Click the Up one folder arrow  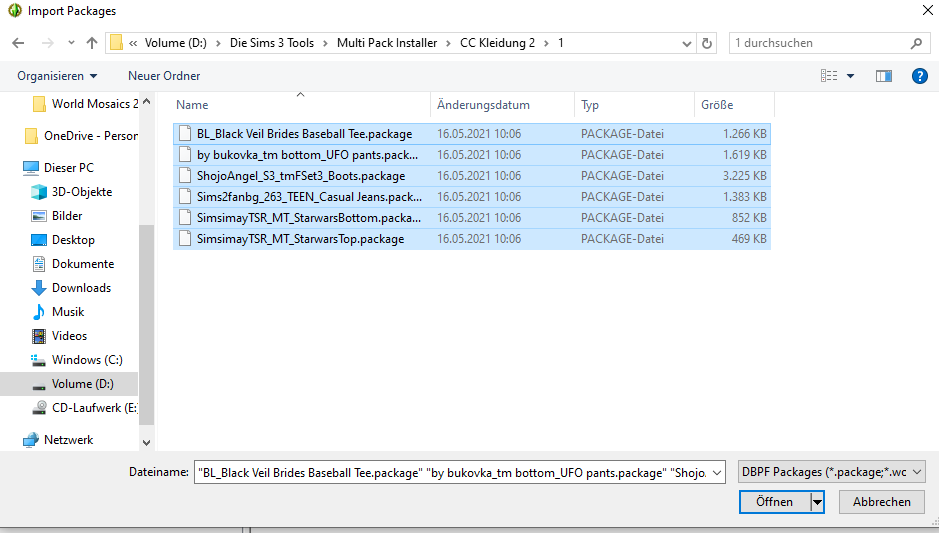click(x=92, y=44)
